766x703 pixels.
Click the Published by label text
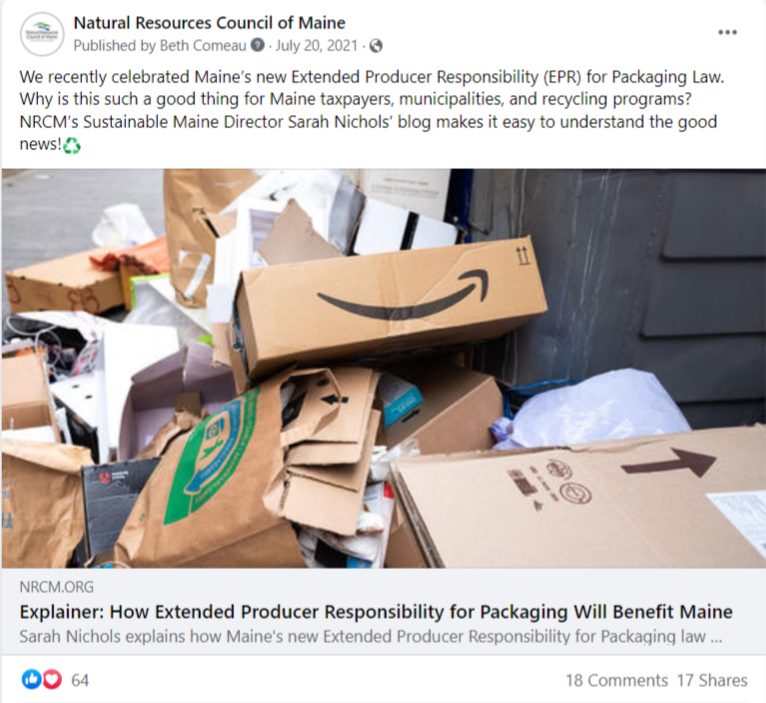tap(114, 45)
